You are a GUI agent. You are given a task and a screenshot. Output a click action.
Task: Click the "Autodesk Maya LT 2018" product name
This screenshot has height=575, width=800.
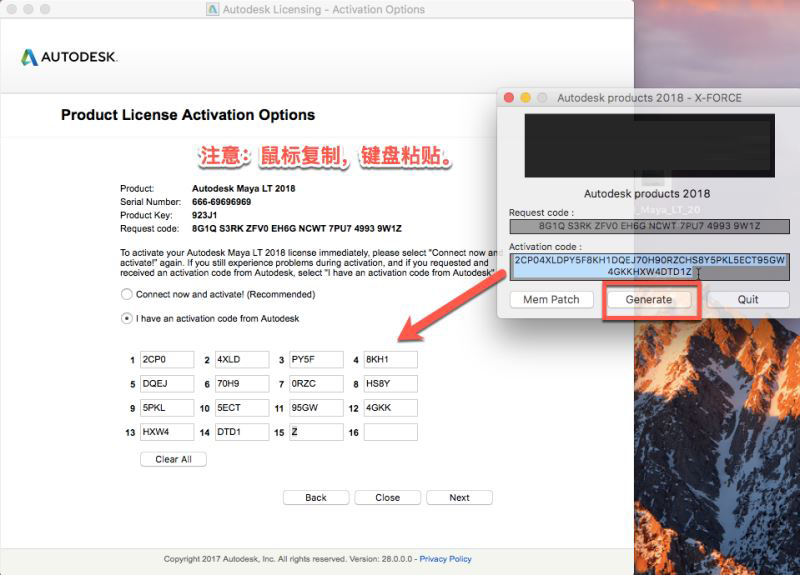click(243, 189)
